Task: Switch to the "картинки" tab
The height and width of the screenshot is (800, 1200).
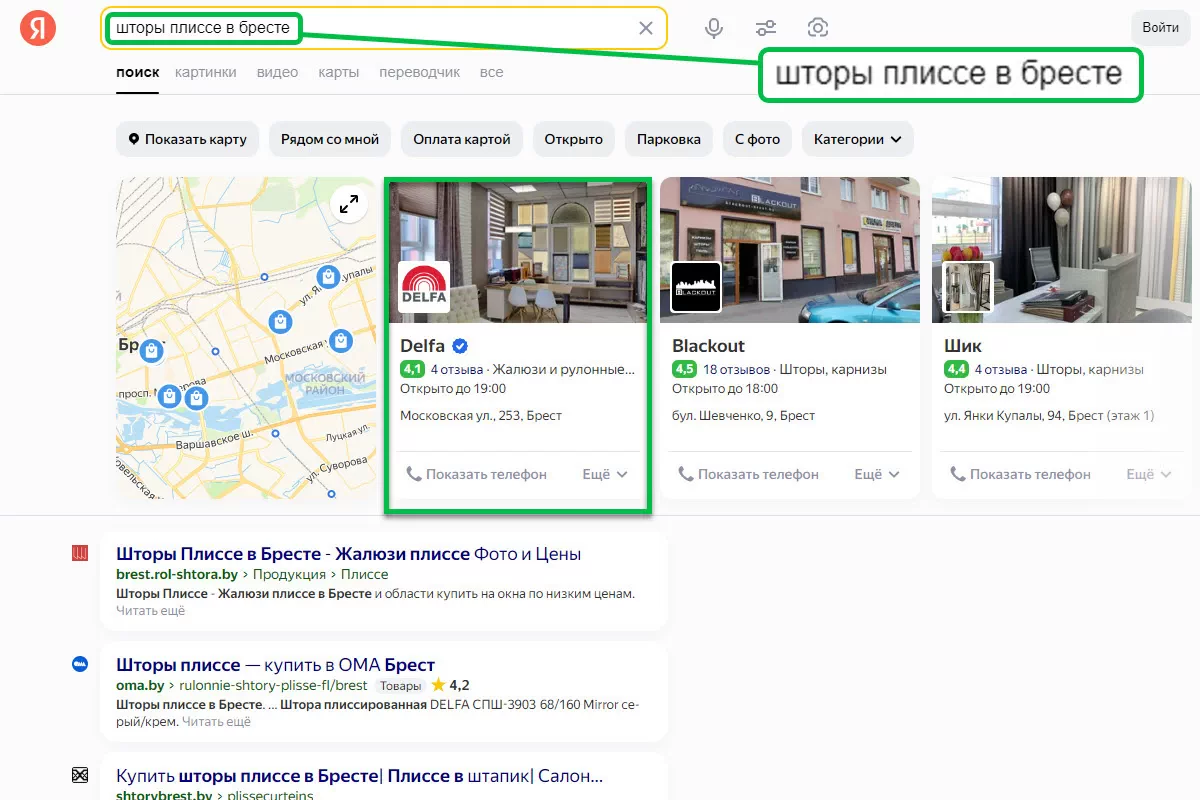Action: point(205,72)
